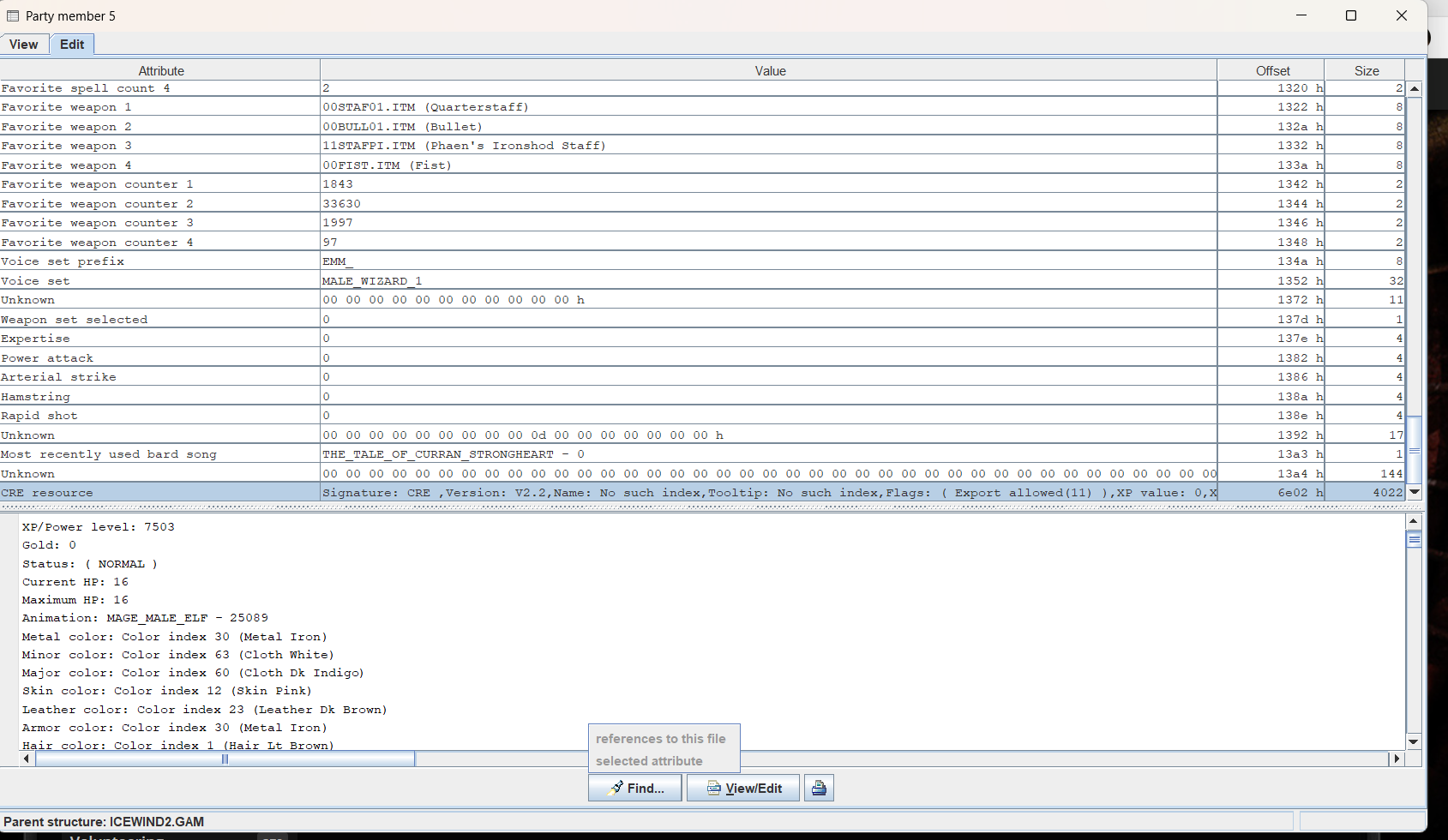Select Favorite weapon counter 3 row
The width and height of the screenshot is (1448, 840).
tap(702, 223)
